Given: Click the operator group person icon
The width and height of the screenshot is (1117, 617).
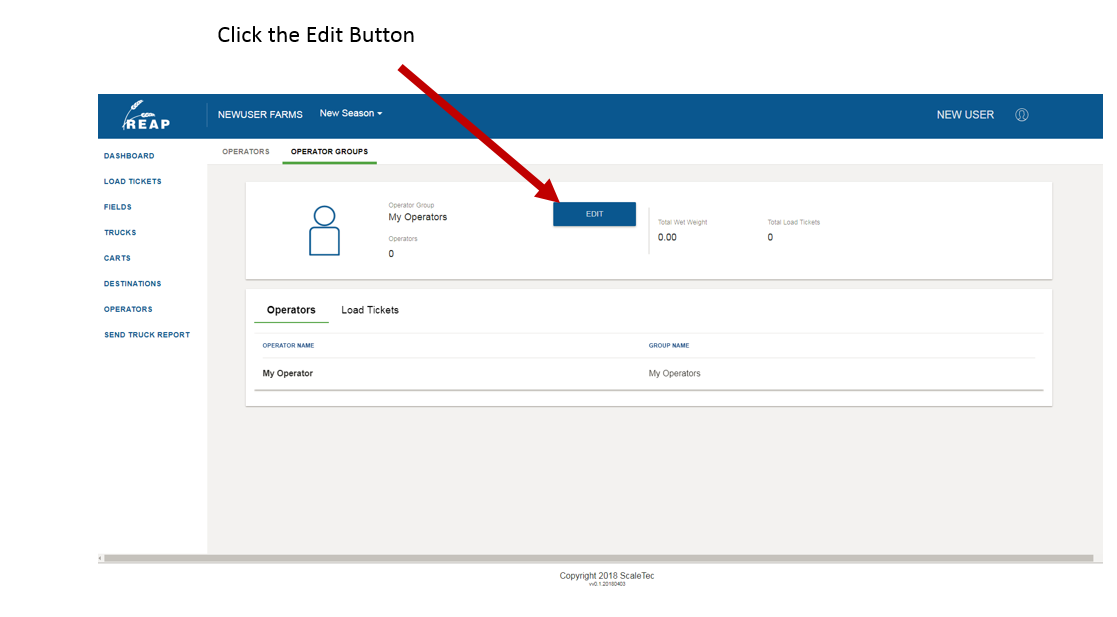Looking at the screenshot, I should [x=324, y=231].
